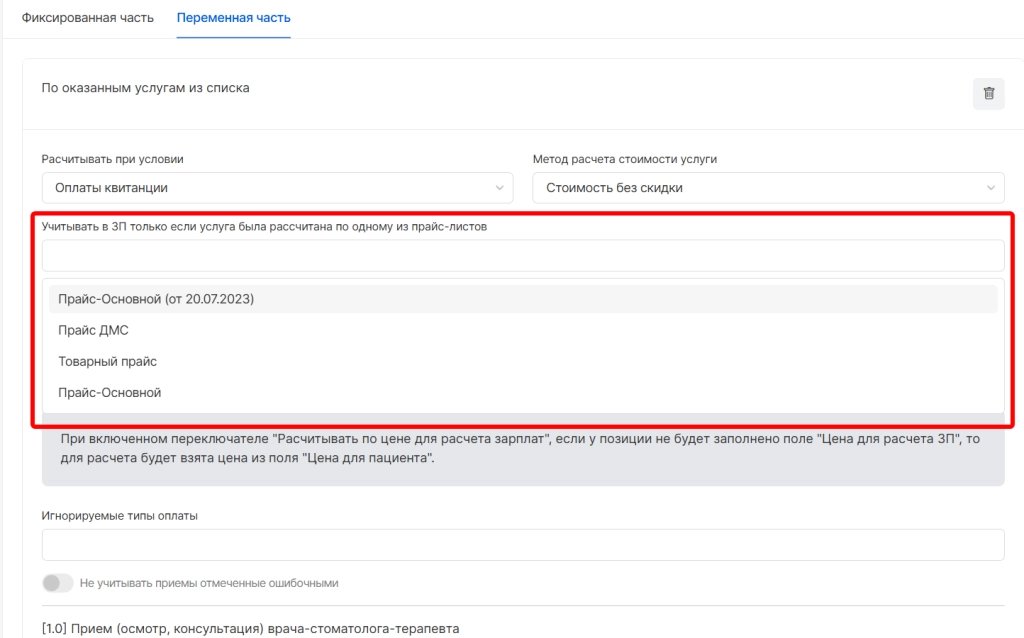Click the По оказанным услугам из списка heading

pos(145,88)
